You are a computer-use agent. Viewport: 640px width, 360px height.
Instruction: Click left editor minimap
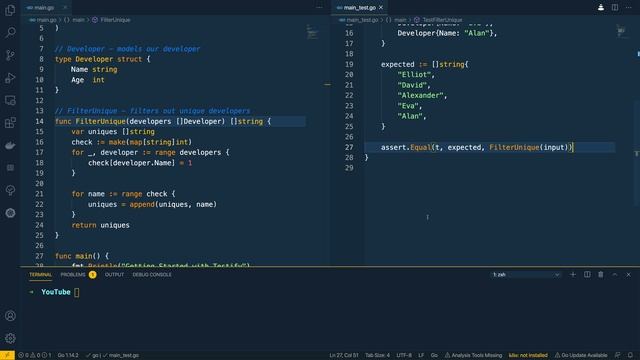pyautogui.click(x=313, y=32)
